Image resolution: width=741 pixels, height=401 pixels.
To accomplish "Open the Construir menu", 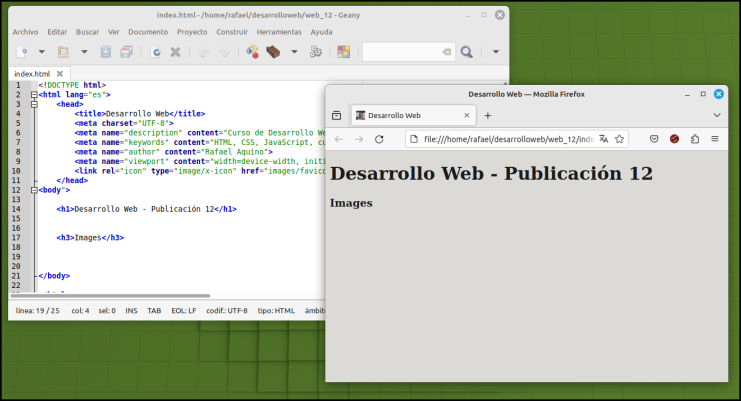I will point(232,32).
